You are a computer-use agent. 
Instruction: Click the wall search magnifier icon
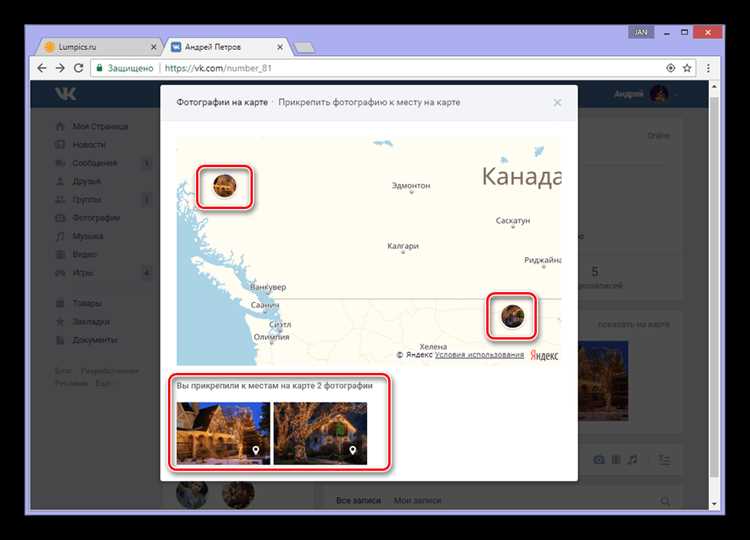pos(665,501)
